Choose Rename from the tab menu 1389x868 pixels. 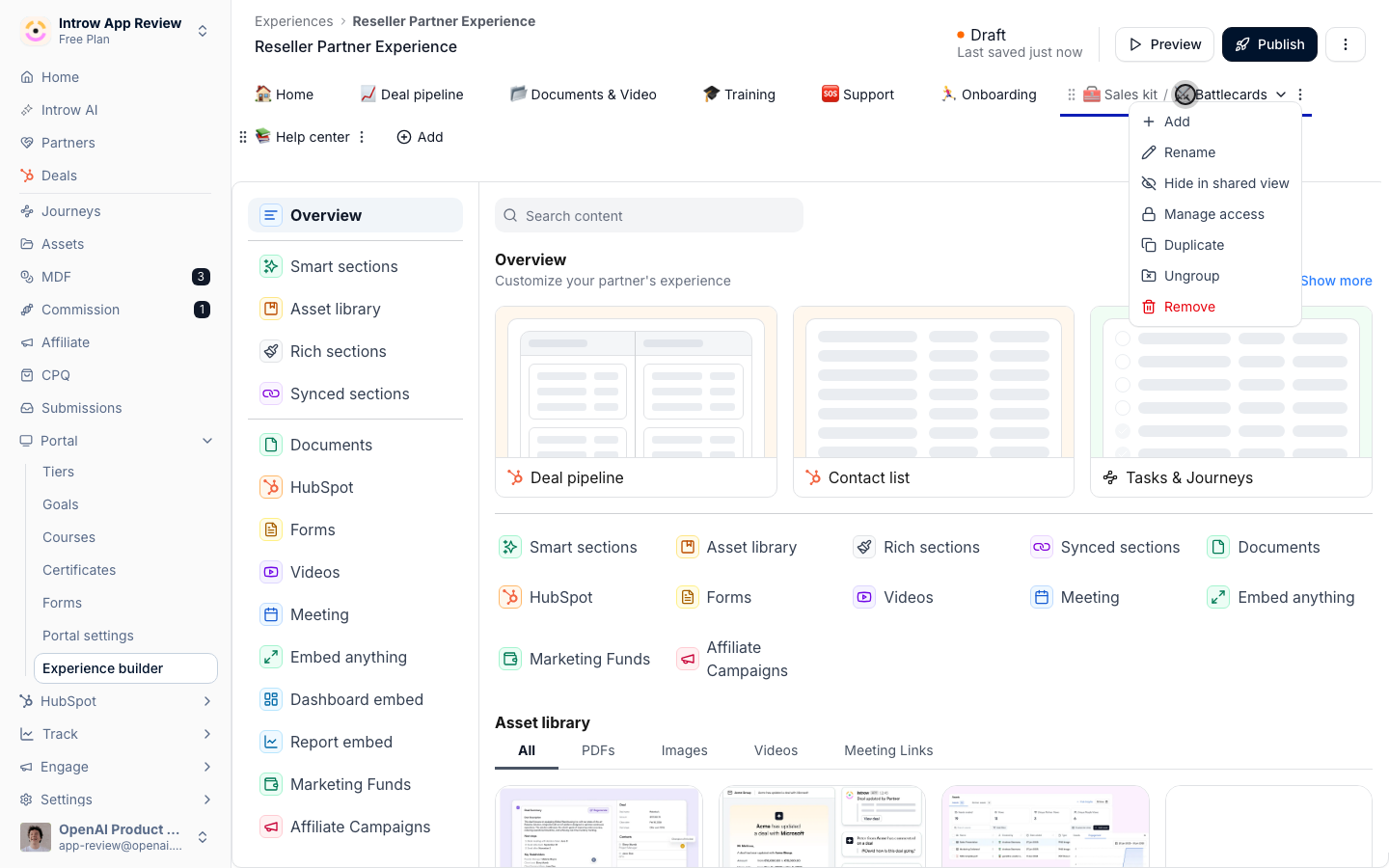tap(1215, 152)
